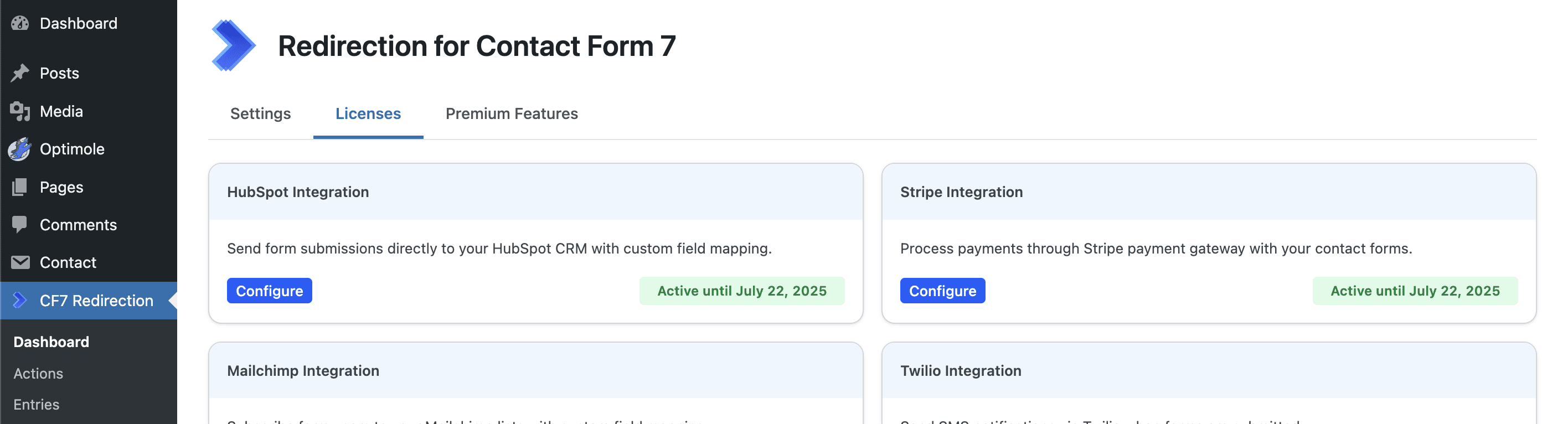Click the Mailchimp Integration card header
Screen dimensions: 1568x424
click(x=535, y=370)
